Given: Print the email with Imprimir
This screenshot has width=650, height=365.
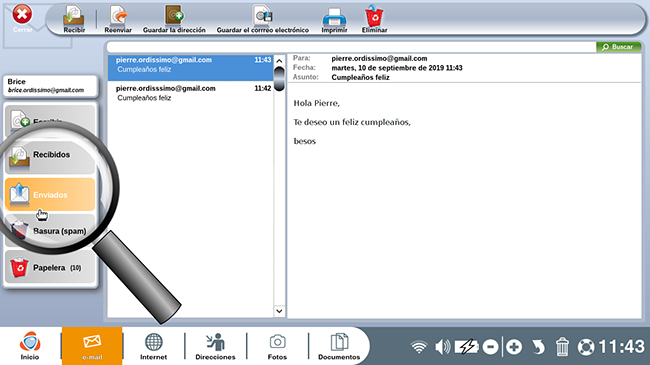Looking at the screenshot, I should pyautogui.click(x=334, y=19).
